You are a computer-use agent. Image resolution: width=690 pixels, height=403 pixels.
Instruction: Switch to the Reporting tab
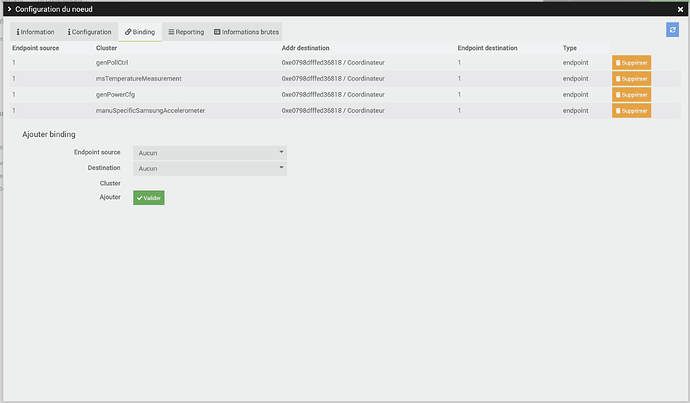point(186,32)
